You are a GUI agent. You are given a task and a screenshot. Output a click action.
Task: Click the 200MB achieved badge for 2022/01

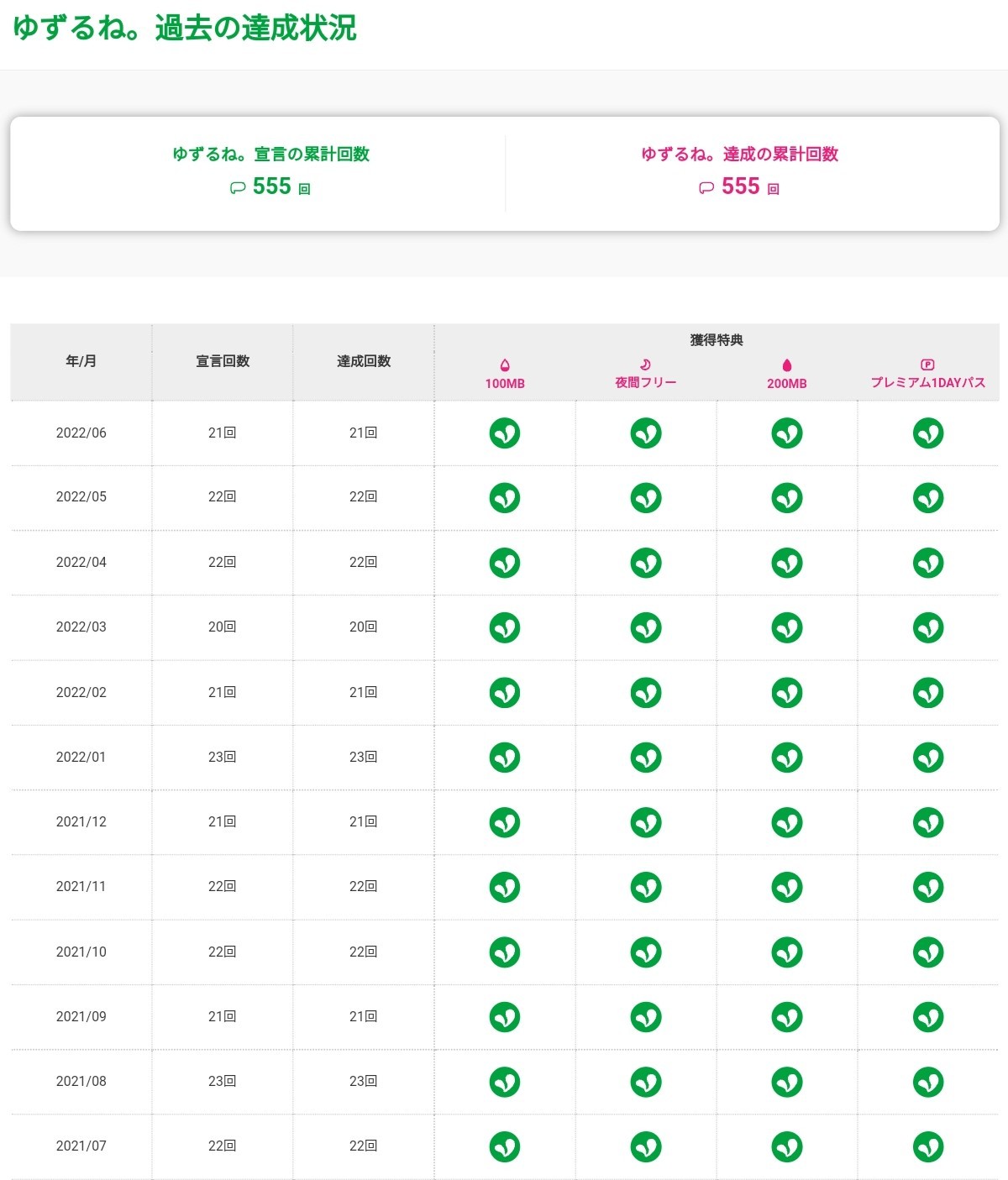click(x=787, y=758)
